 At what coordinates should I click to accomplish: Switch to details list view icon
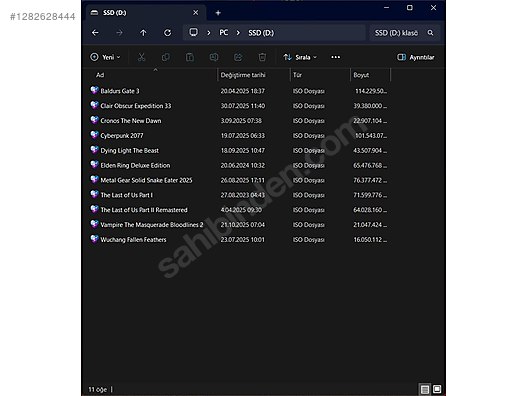(x=425, y=390)
